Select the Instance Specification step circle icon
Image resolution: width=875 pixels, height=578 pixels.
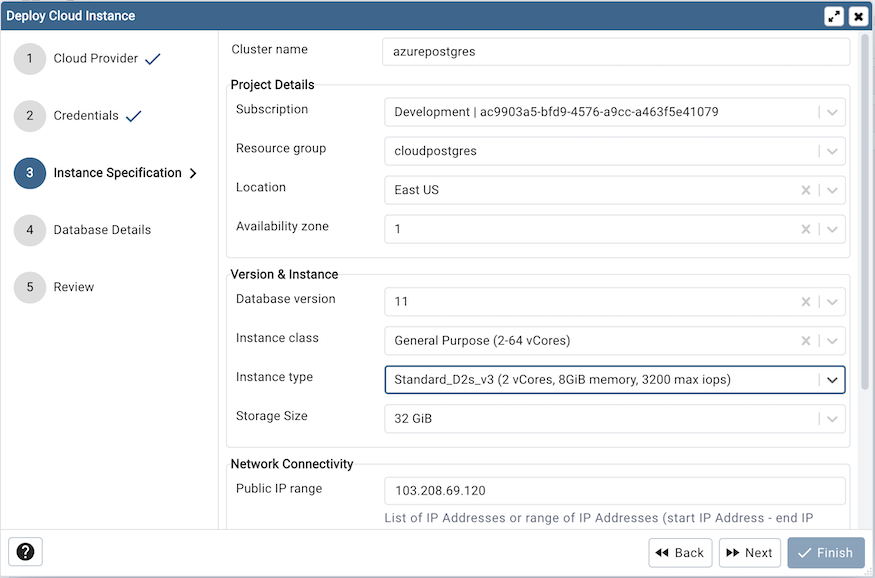click(x=29, y=173)
